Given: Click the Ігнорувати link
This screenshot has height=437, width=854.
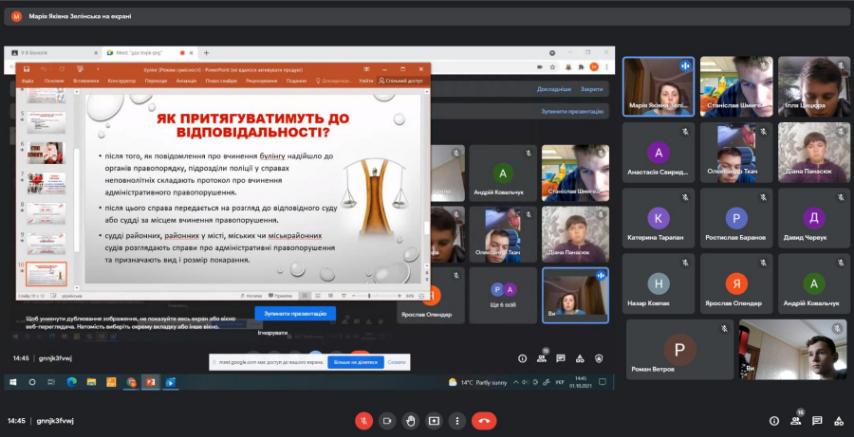Looking at the screenshot, I should coord(273,332).
